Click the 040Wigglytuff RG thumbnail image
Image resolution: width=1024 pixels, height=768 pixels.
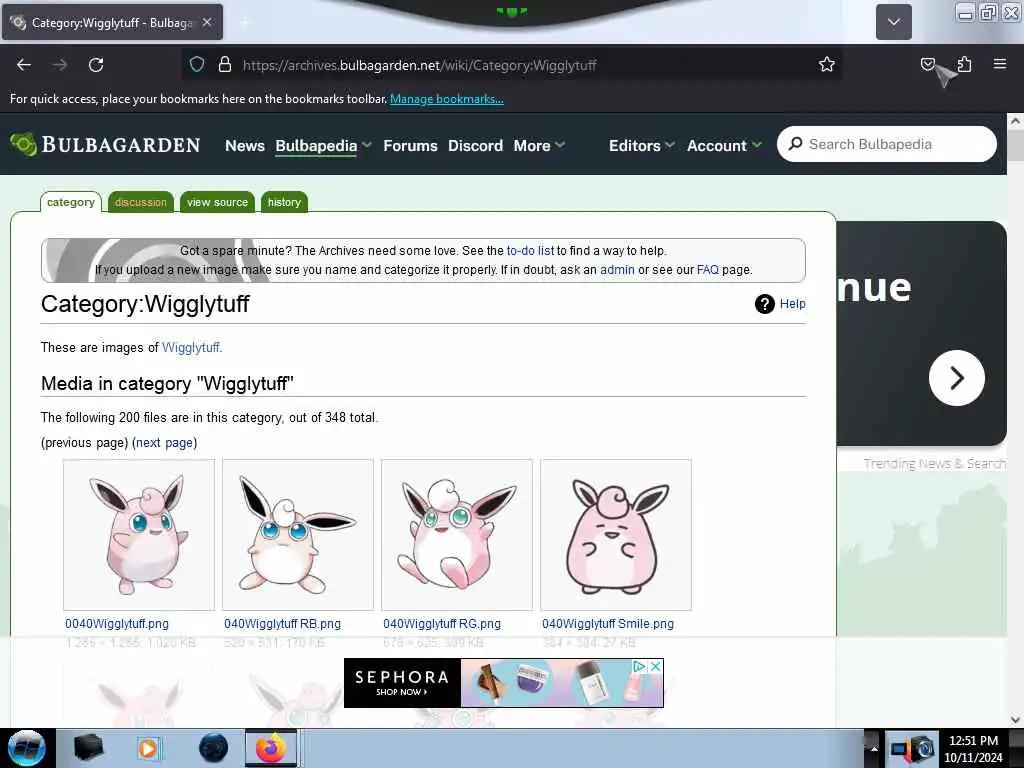[x=457, y=535]
